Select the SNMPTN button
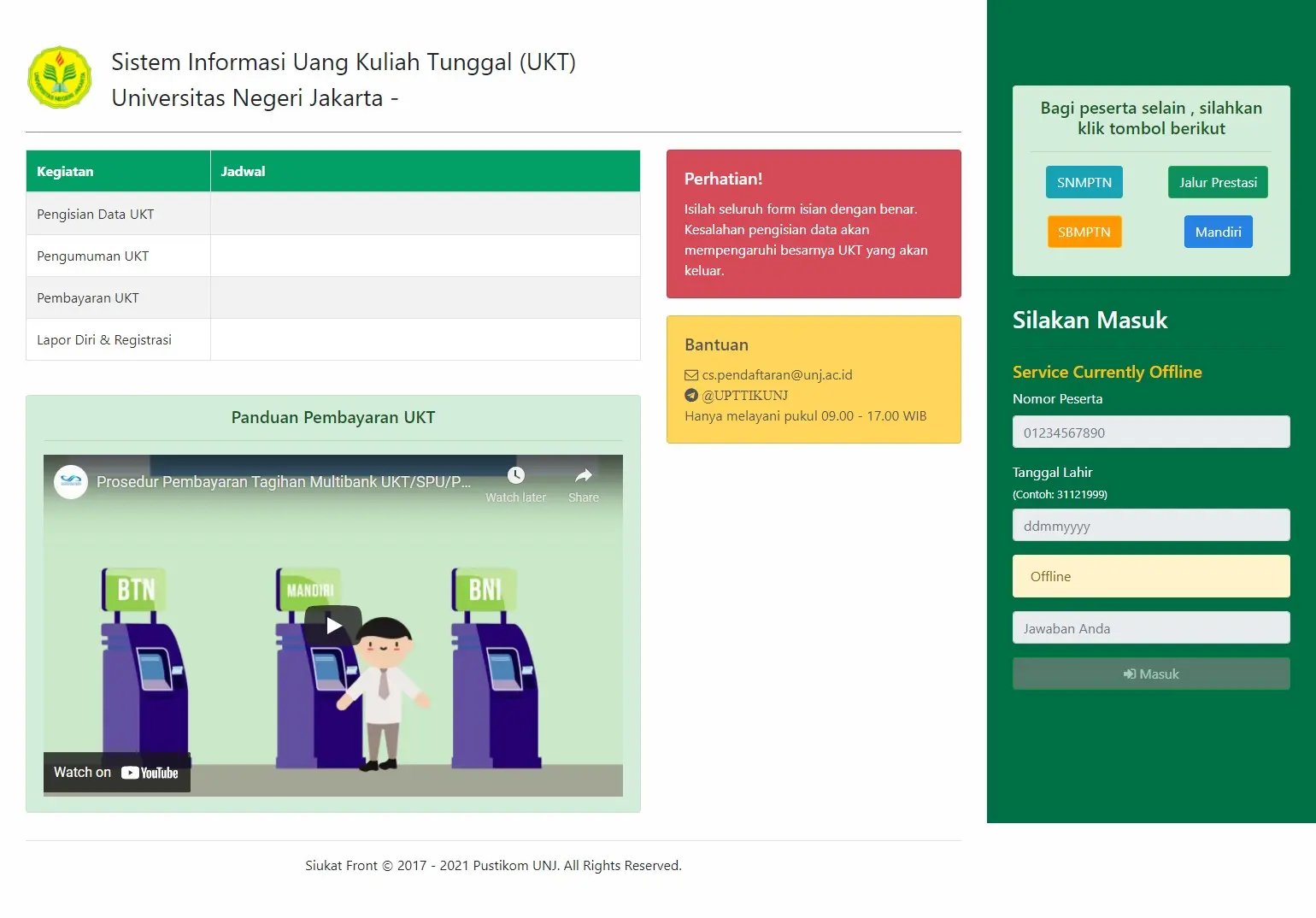Screen dimensions: 1316x918 (x=1084, y=182)
